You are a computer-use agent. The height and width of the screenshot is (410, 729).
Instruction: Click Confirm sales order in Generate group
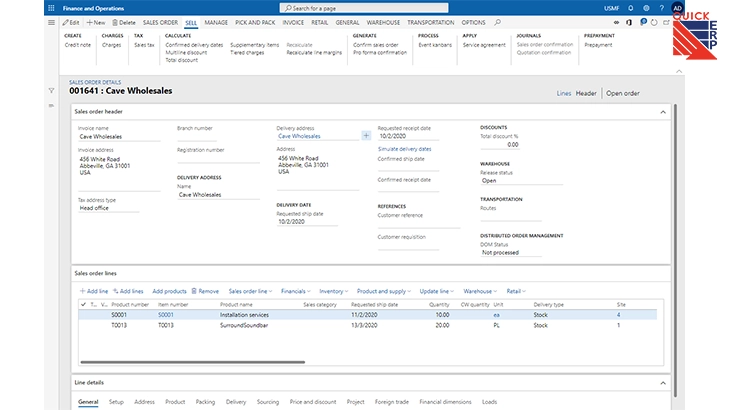(376, 45)
